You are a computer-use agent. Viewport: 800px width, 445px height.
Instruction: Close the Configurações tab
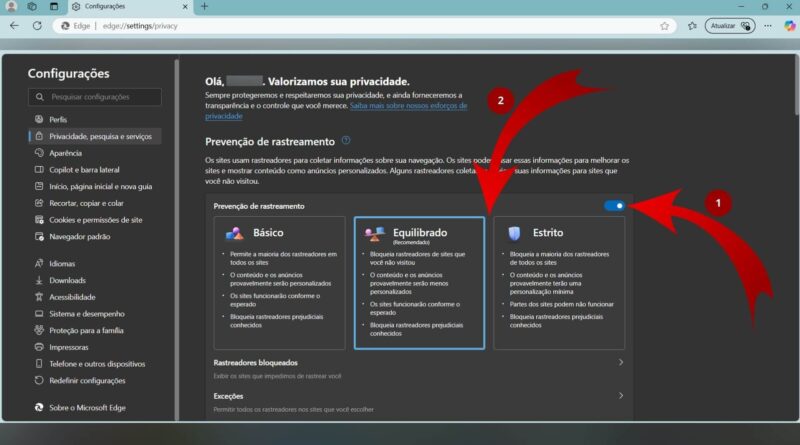(x=185, y=7)
